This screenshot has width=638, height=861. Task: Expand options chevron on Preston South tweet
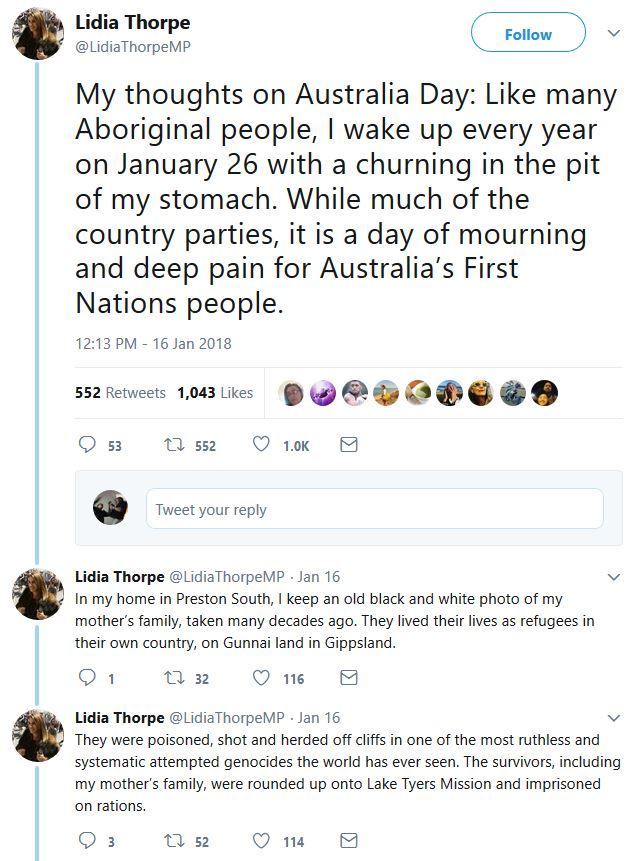coord(614,577)
